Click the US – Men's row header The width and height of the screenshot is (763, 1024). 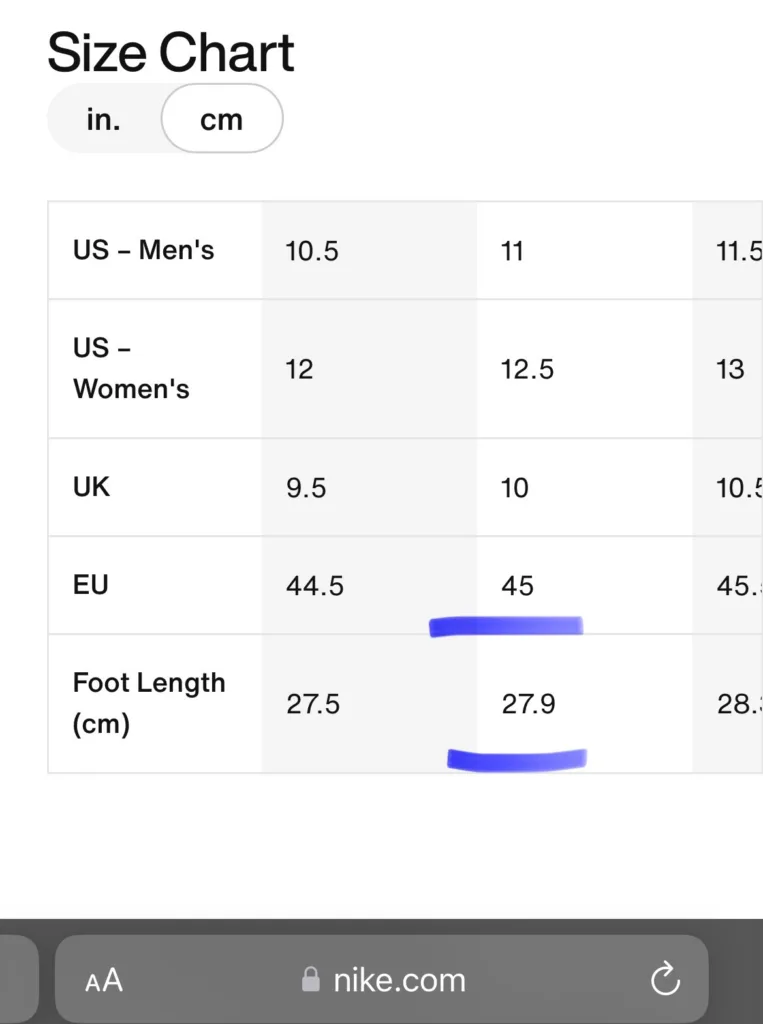143,250
